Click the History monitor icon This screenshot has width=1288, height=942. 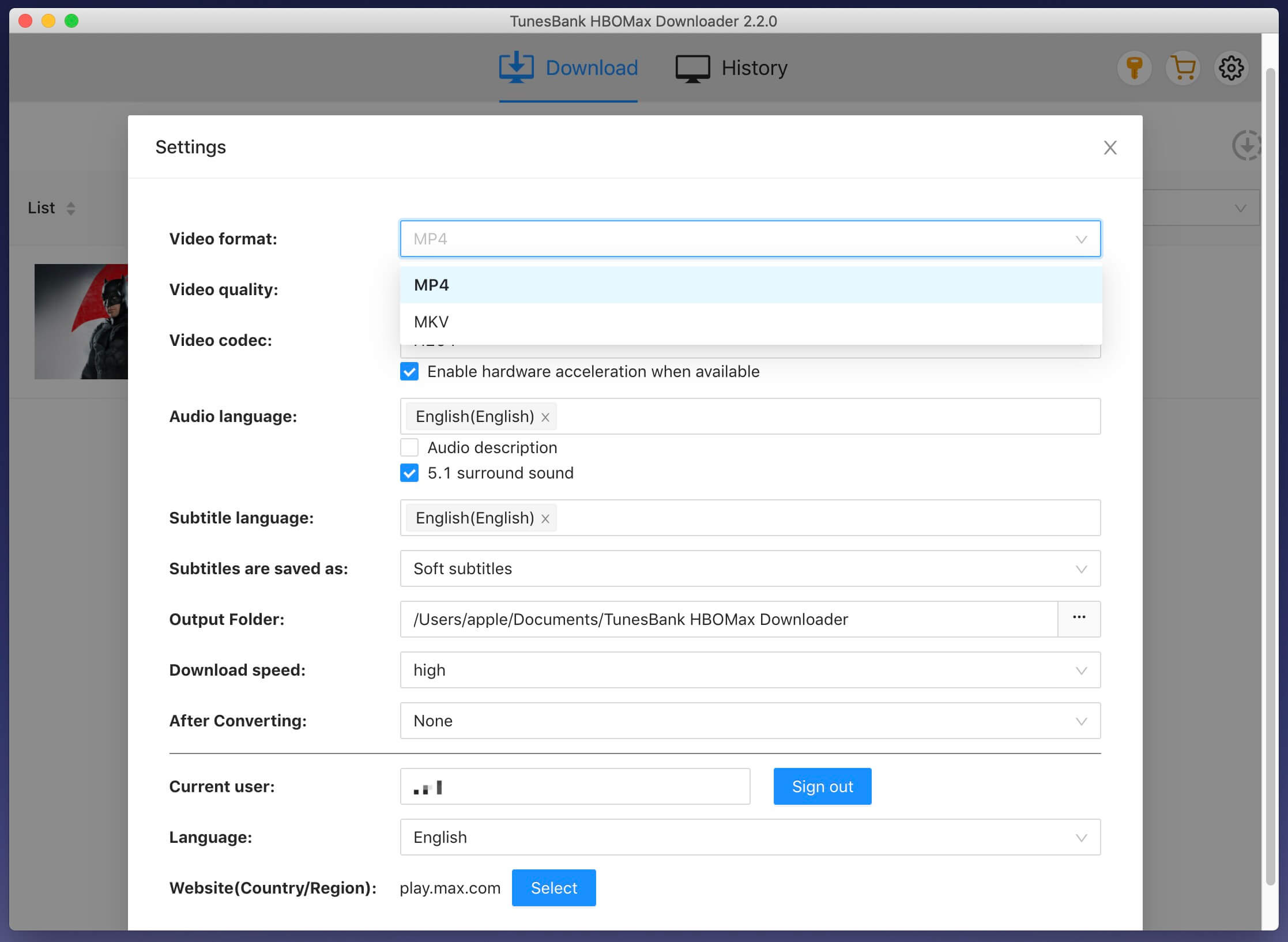coord(690,67)
